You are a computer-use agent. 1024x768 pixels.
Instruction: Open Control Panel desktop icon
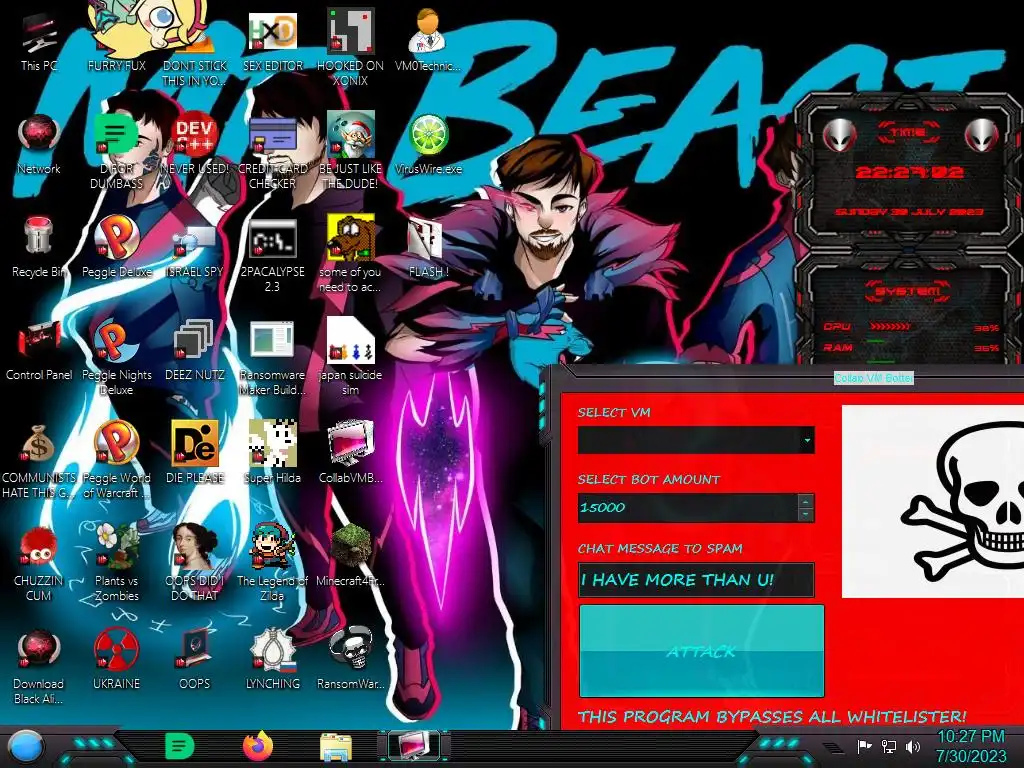pos(39,350)
